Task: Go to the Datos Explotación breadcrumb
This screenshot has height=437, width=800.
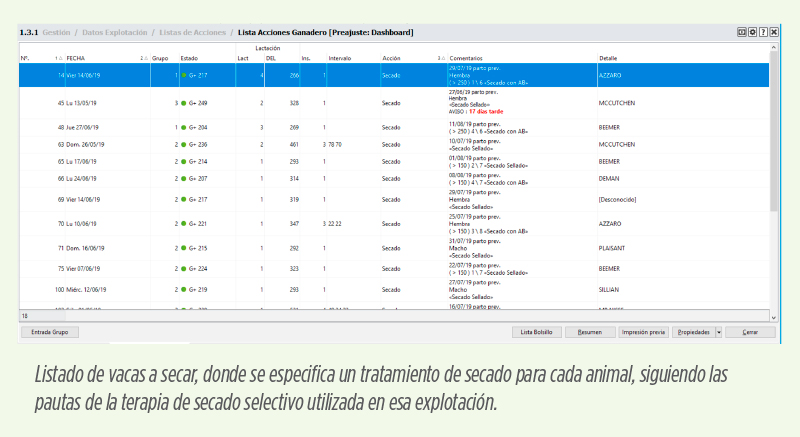Action: 114,32
